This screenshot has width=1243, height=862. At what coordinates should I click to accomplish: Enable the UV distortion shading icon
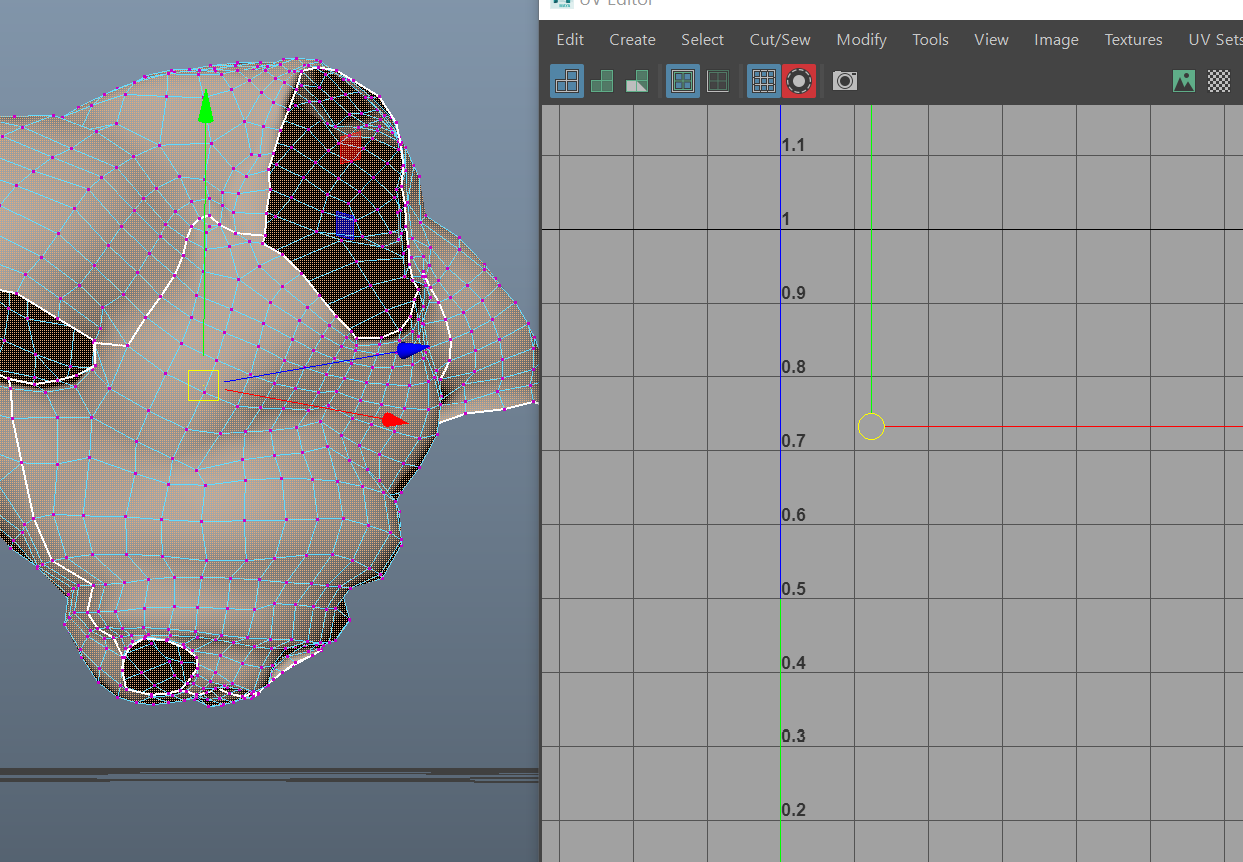point(637,81)
